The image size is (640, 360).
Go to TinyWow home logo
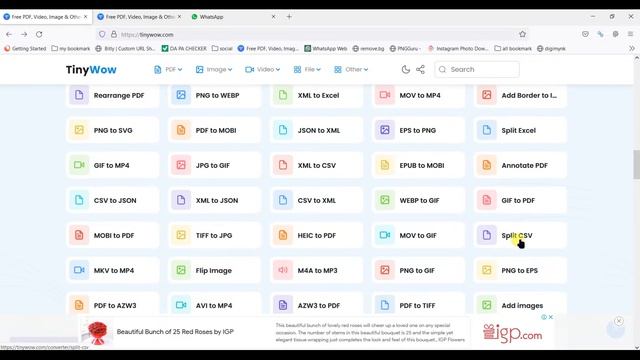pos(91,69)
